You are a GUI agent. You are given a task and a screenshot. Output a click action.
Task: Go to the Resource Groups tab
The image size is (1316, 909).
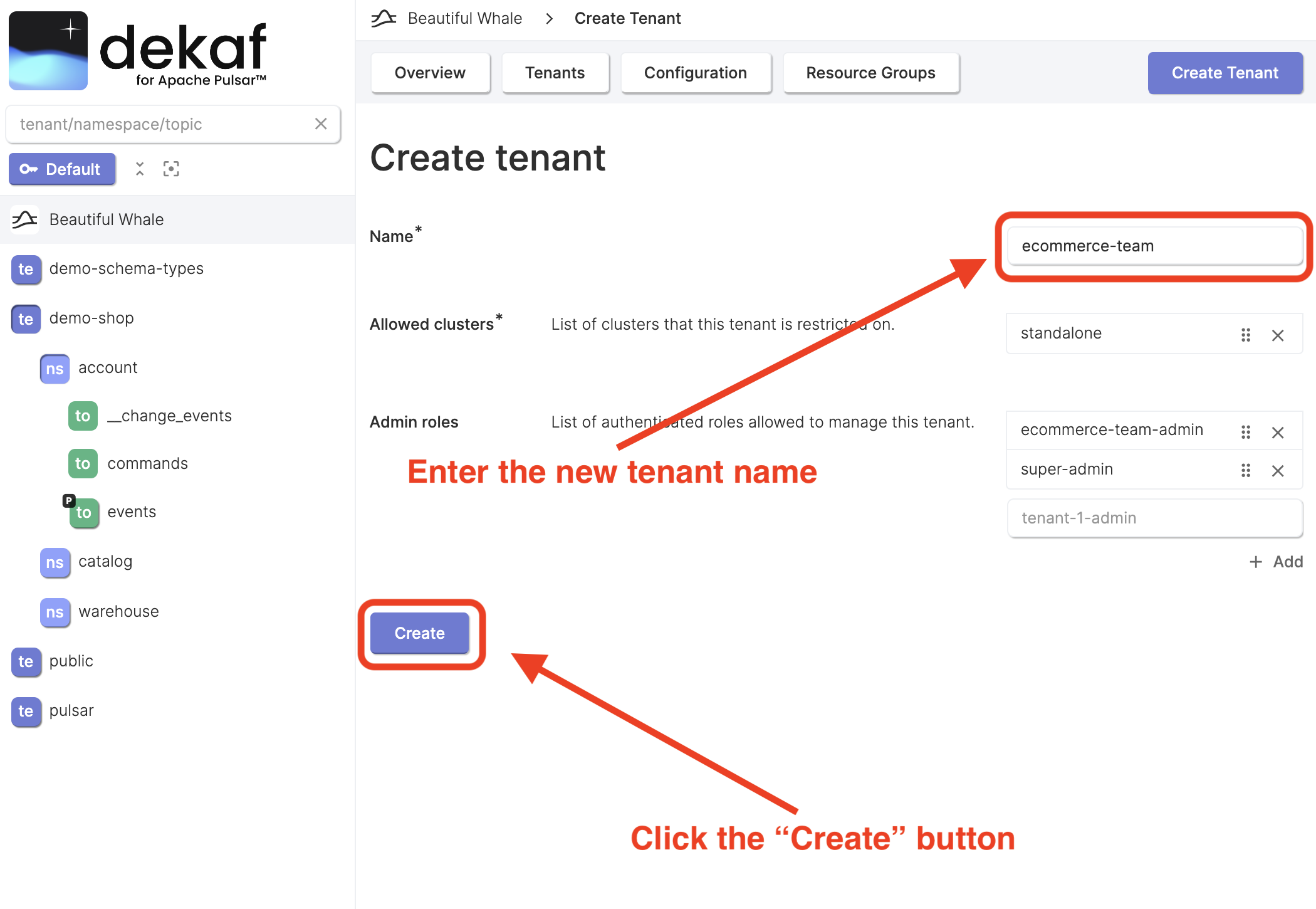tap(871, 73)
